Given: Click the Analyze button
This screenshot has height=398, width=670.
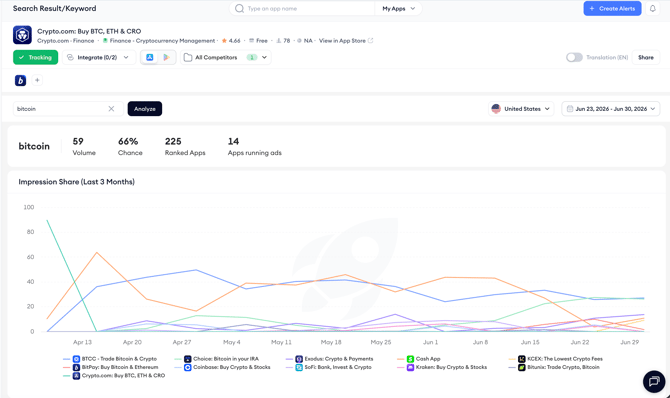Looking at the screenshot, I should (145, 109).
